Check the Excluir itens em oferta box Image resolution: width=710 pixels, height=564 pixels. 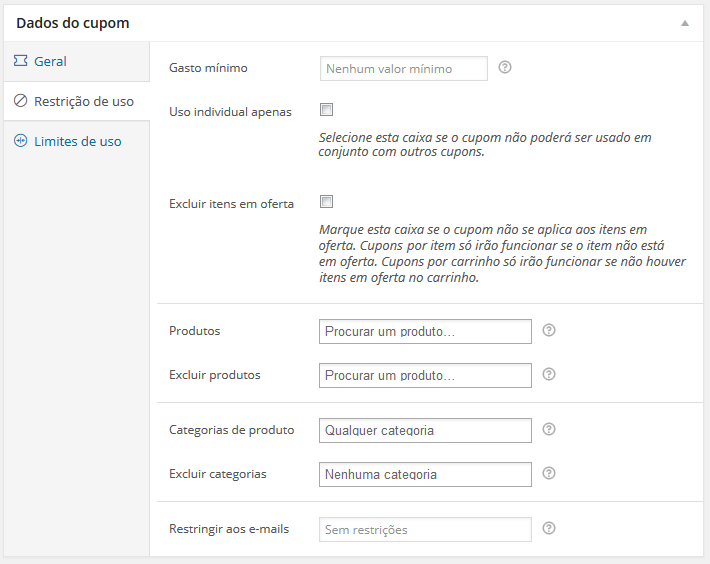[x=326, y=202]
